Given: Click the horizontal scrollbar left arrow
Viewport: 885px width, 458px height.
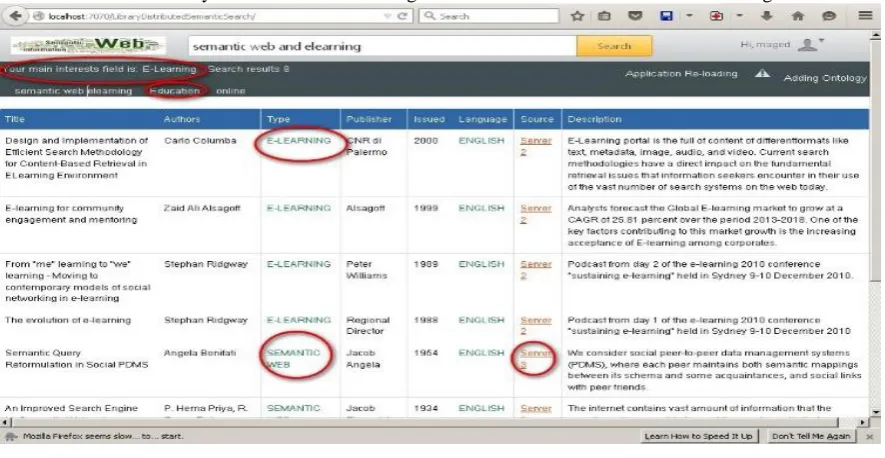Looking at the screenshot, I should click(x=6, y=422).
